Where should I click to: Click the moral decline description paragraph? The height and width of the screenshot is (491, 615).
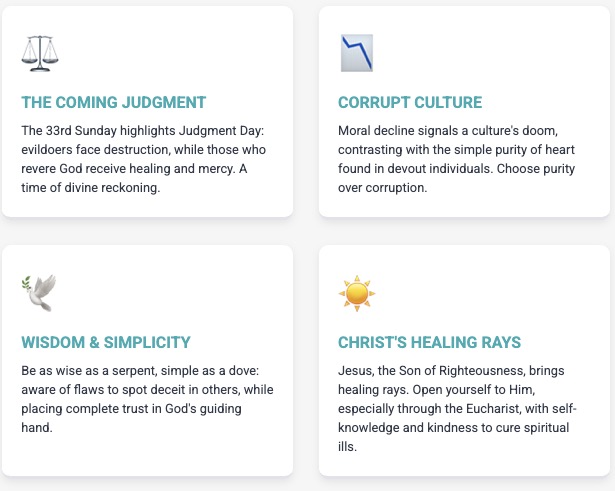click(463, 158)
